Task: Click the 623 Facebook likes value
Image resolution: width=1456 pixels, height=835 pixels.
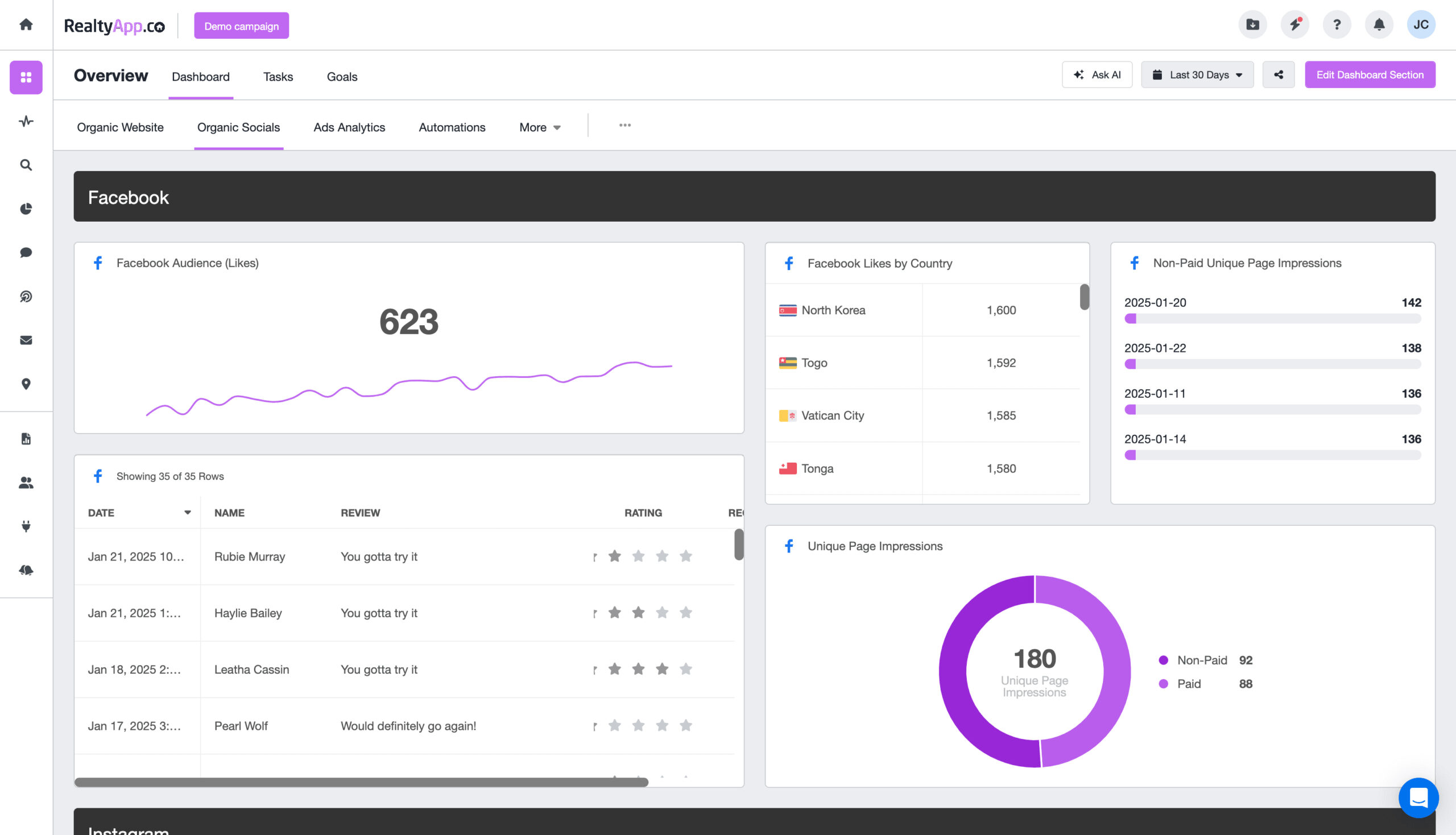Action: pyautogui.click(x=408, y=322)
